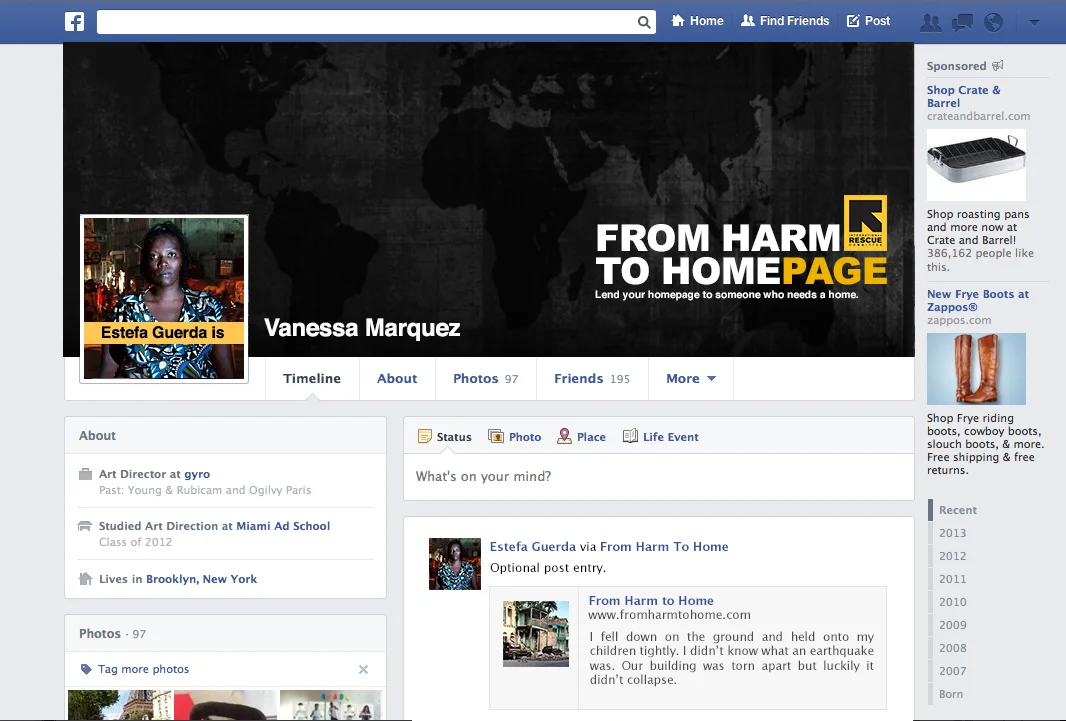Click the Life Event book icon
This screenshot has width=1066, height=721.
click(x=630, y=436)
